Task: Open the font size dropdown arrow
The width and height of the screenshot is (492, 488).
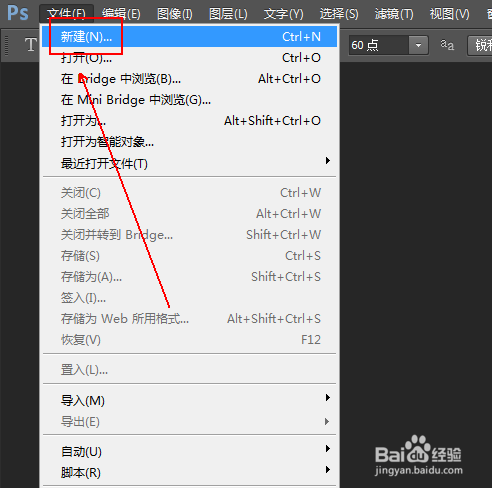Action: tap(418, 45)
